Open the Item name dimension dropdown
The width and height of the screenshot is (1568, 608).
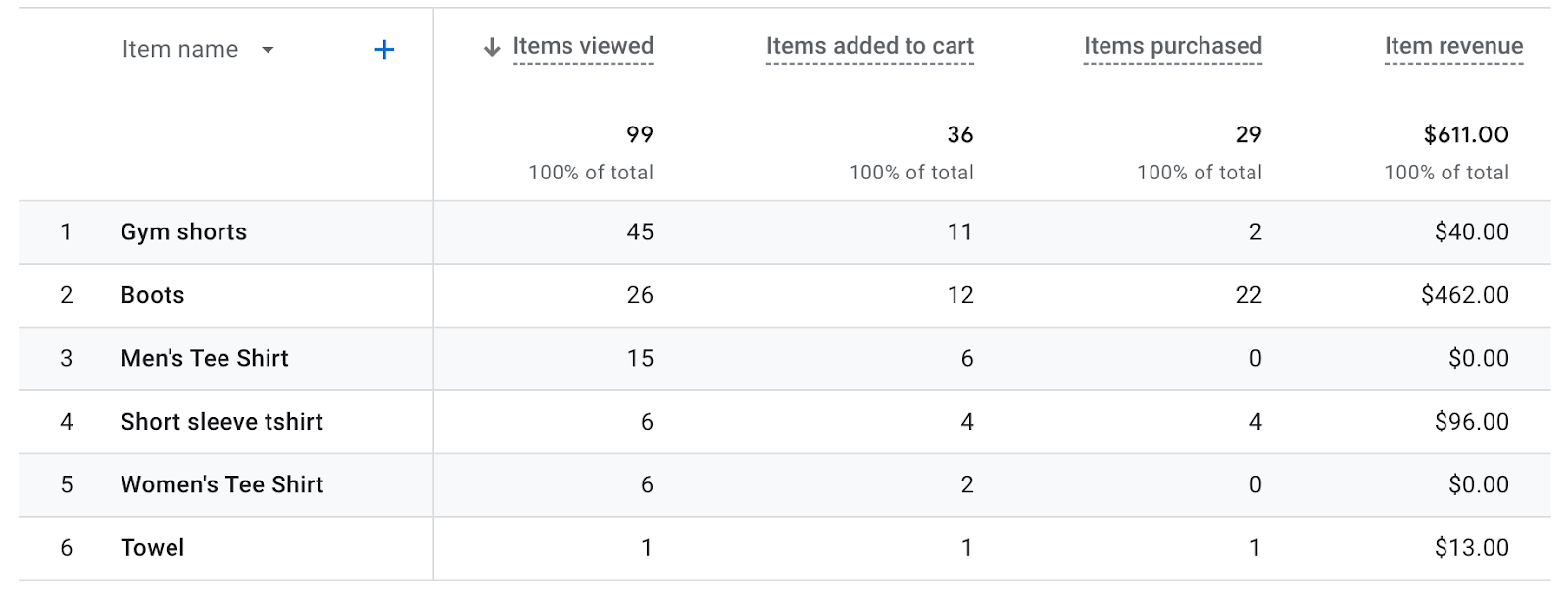268,50
